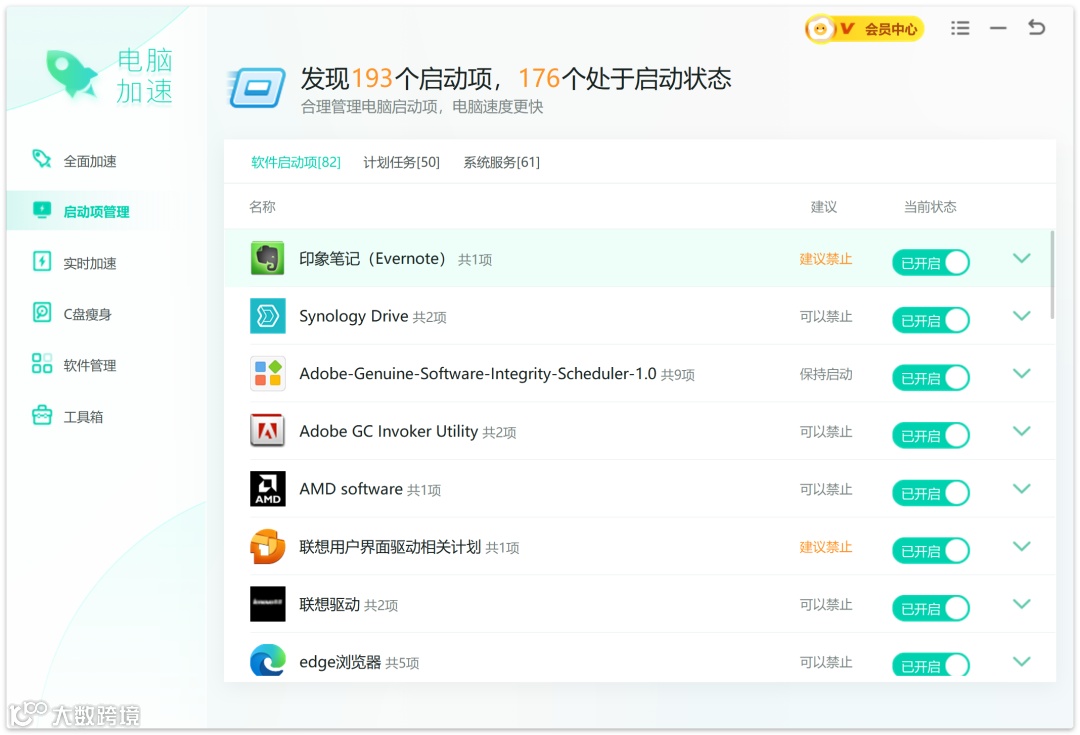
Task: Select the 软件启动项[82] tab
Action: pyautogui.click(x=295, y=162)
